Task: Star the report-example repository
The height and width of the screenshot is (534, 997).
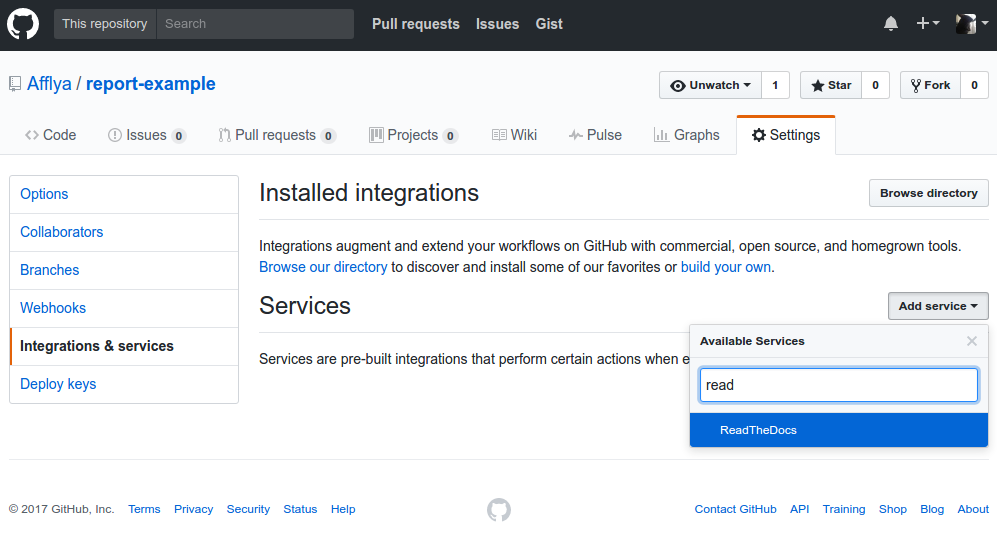Action: 831,85
